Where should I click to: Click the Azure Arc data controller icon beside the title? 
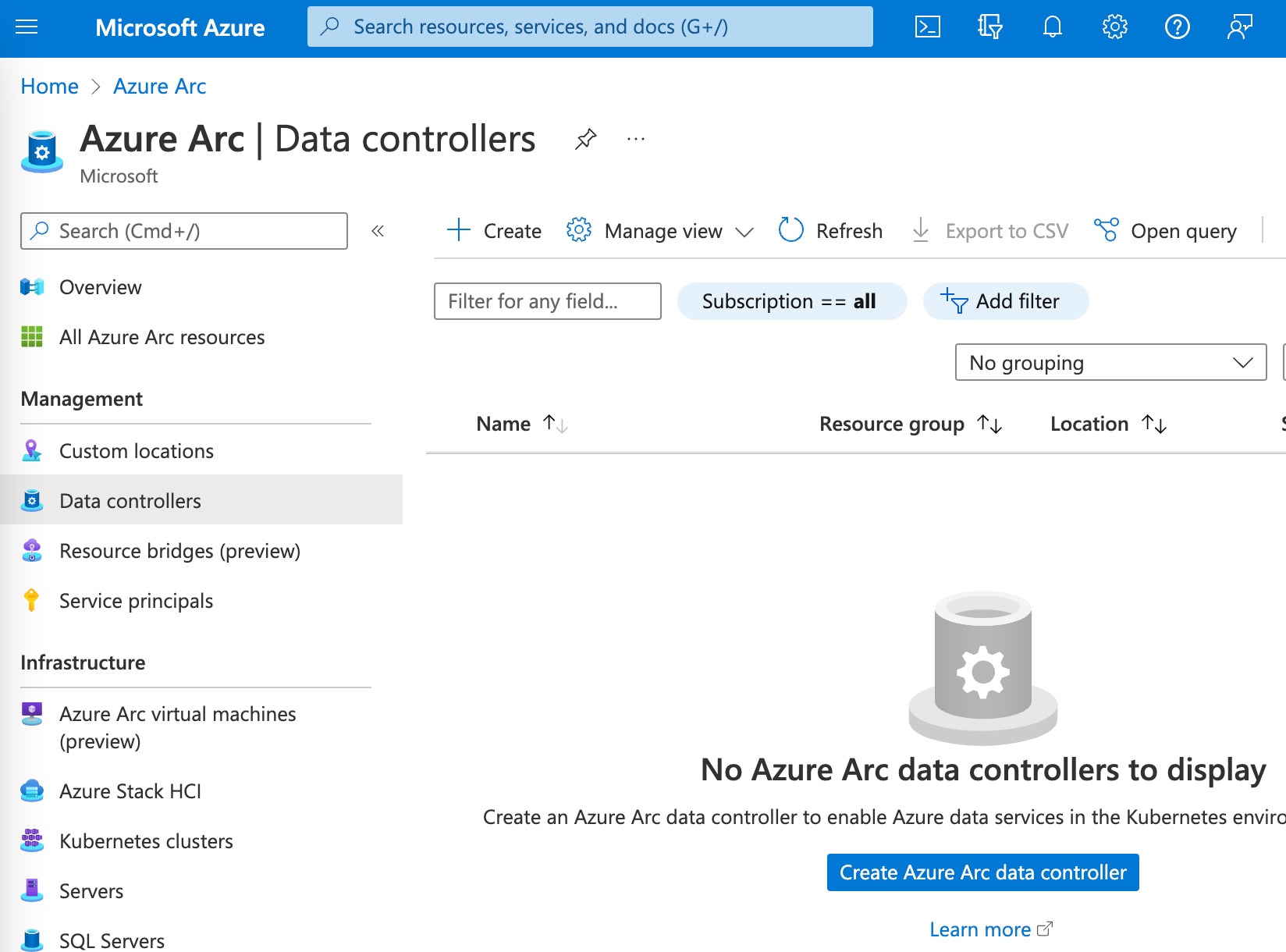(42, 152)
